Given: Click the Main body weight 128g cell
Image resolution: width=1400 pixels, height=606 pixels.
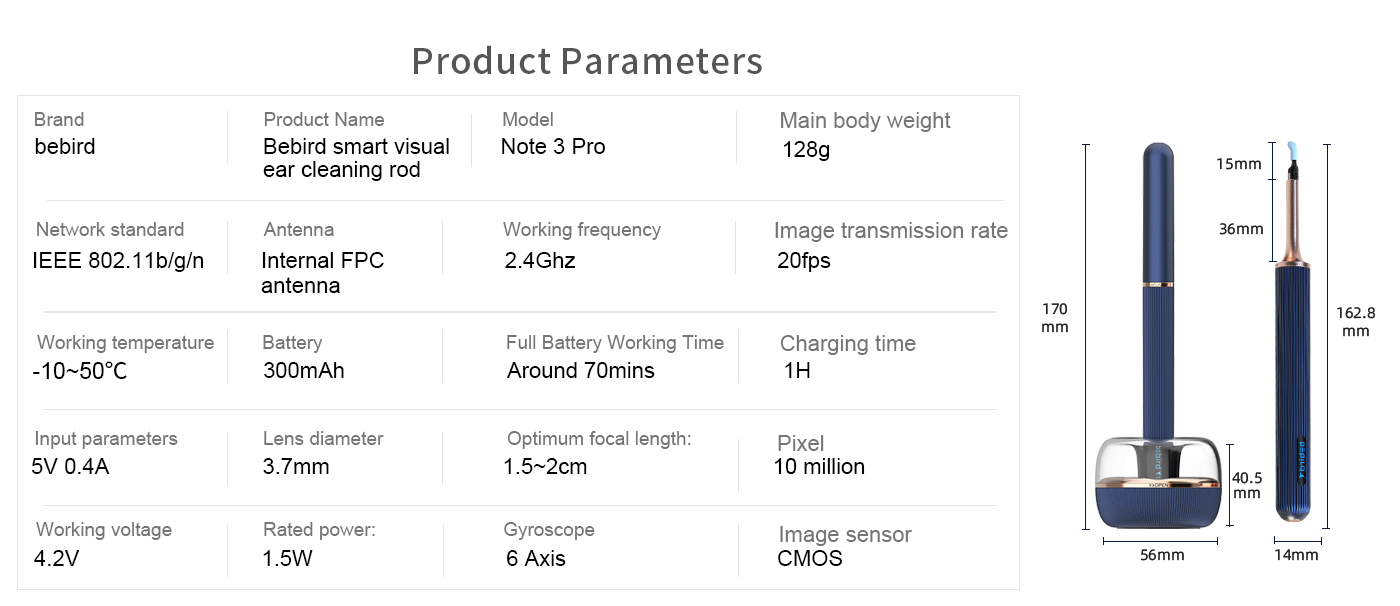Looking at the screenshot, I should pyautogui.click(x=865, y=135).
